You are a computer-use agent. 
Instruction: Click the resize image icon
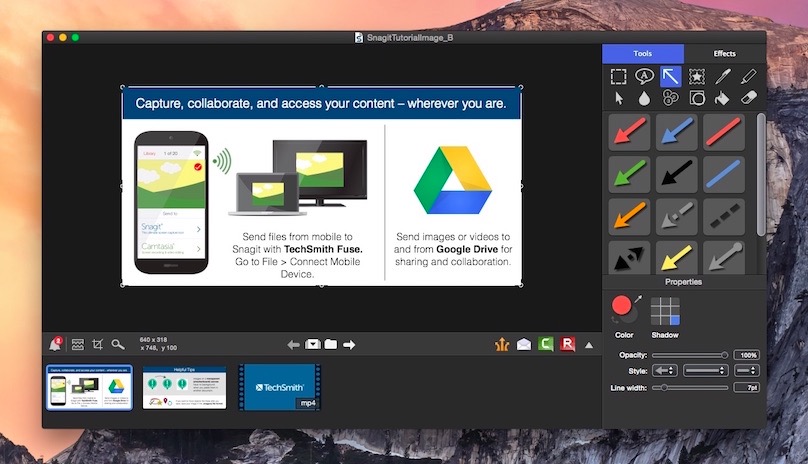point(78,344)
